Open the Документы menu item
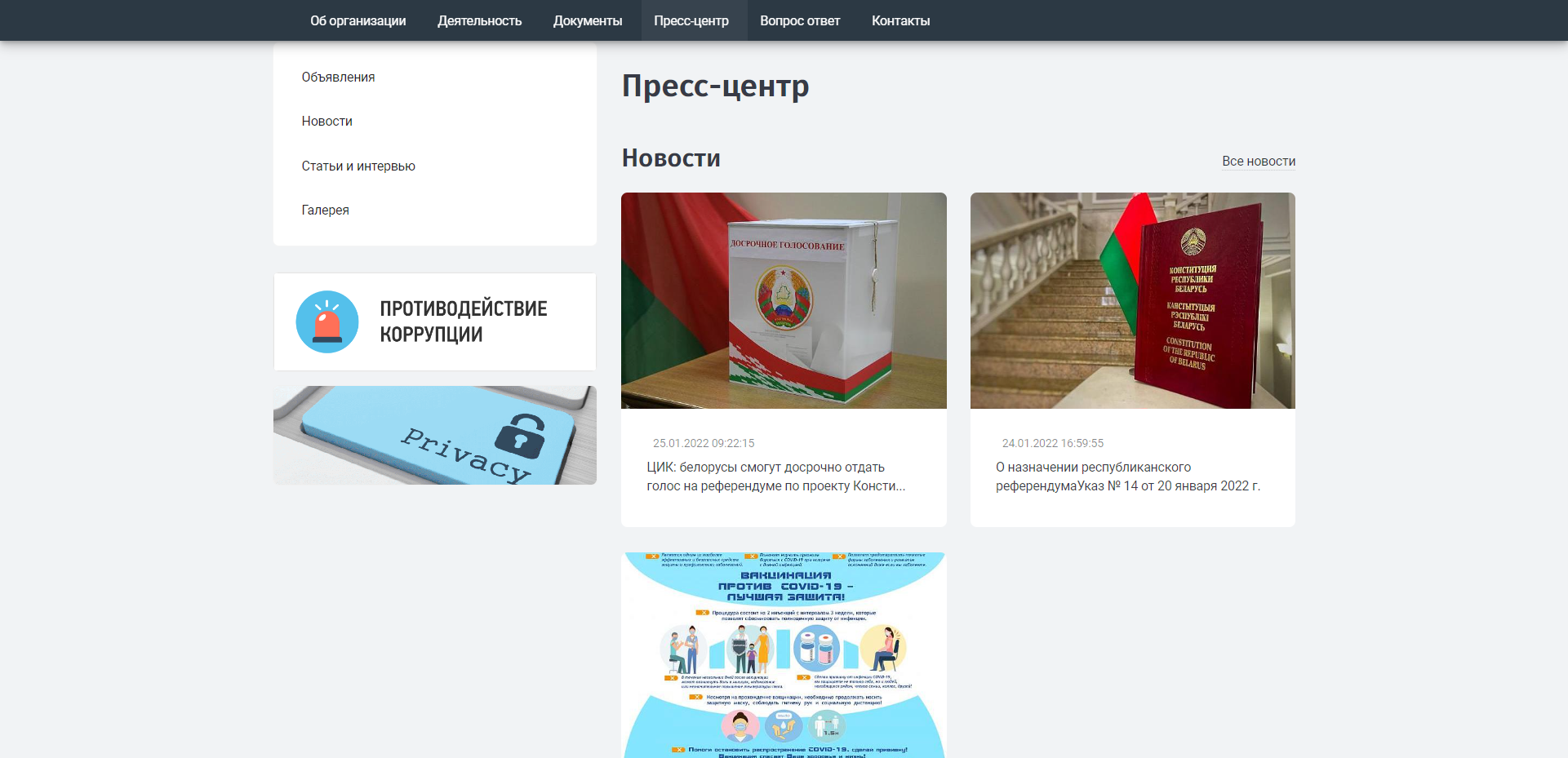This screenshot has height=758, width=1568. 588,20
